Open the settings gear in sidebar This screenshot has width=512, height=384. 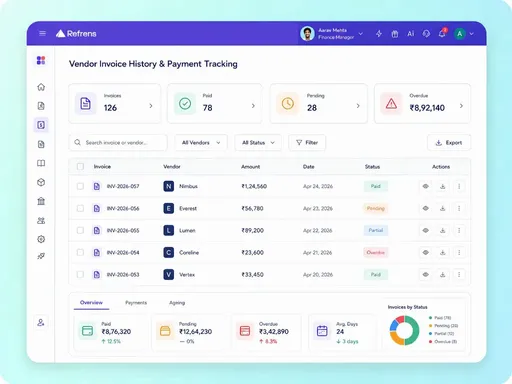(41, 239)
